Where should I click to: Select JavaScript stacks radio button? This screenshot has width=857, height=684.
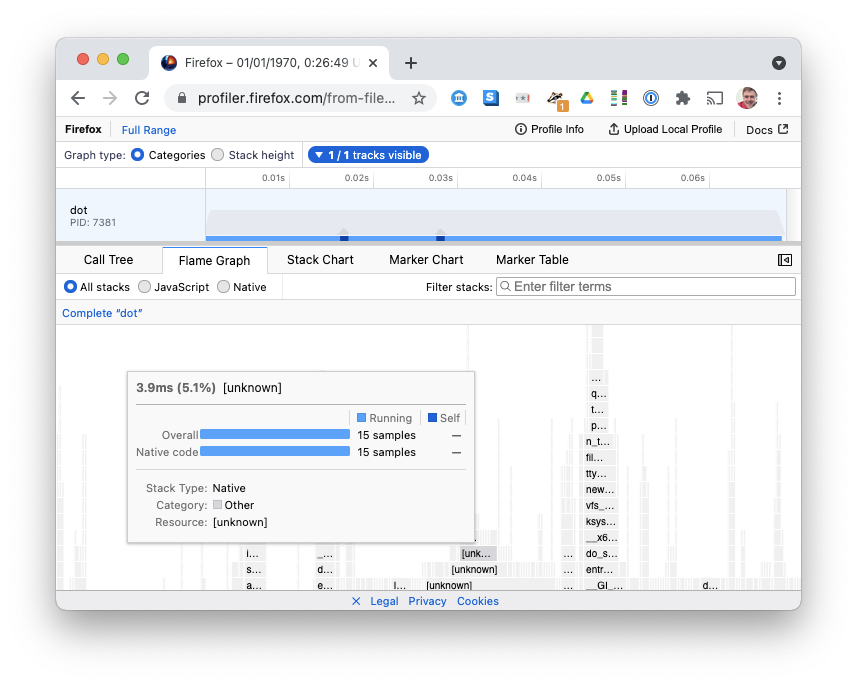coord(144,287)
